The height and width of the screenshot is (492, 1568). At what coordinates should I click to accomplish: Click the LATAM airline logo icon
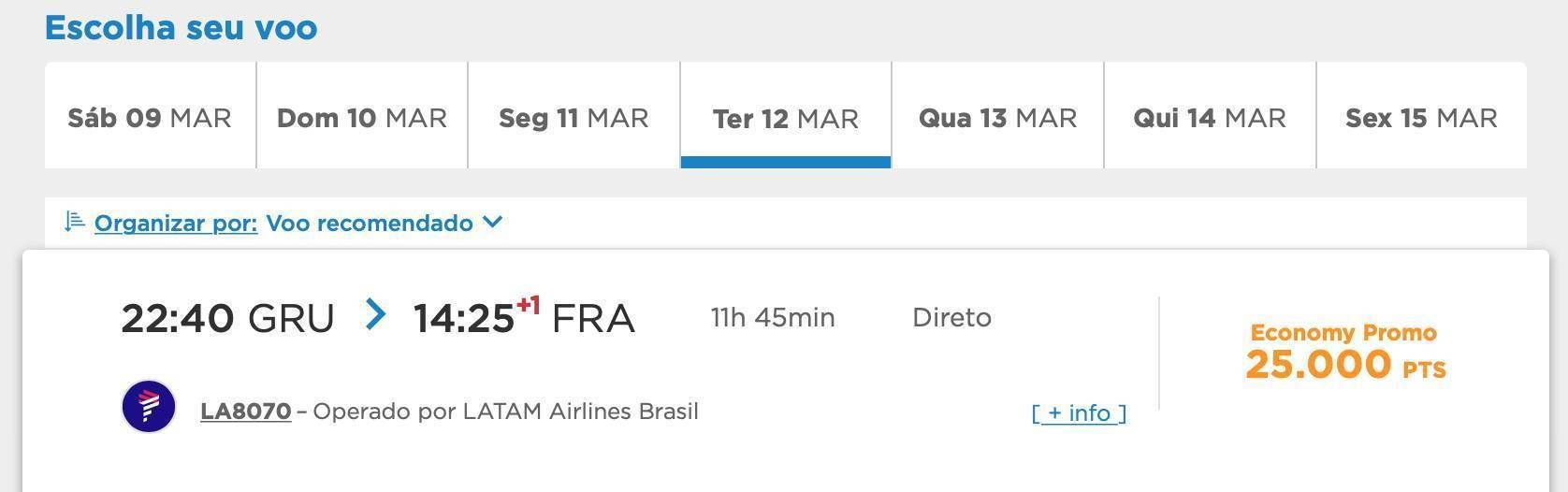(x=149, y=407)
